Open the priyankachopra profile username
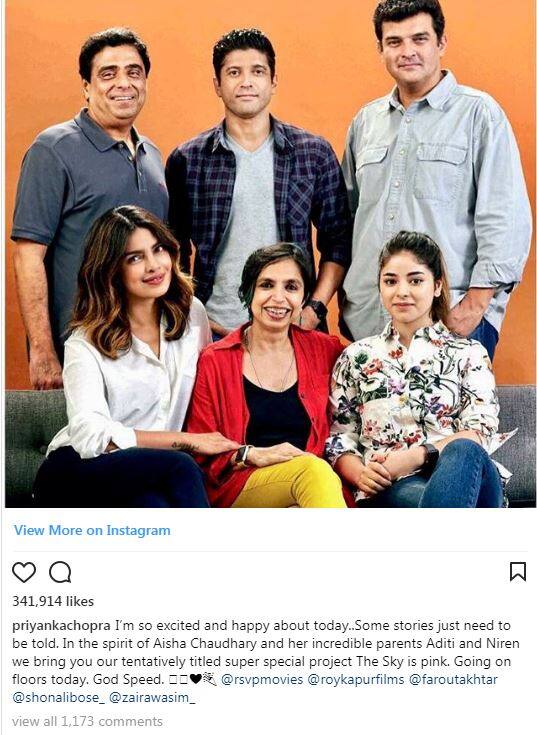The width and height of the screenshot is (537, 735). 61,626
